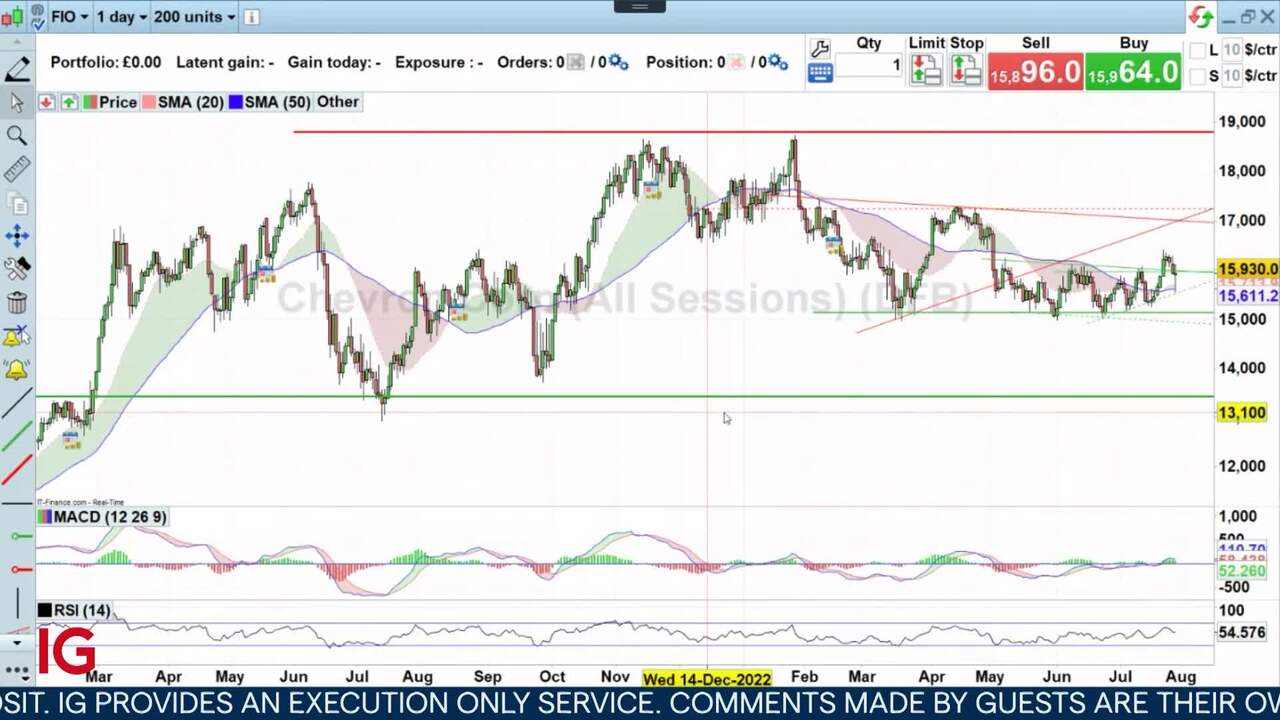Open the Price settings tab
This screenshot has height=720, width=1280.
pos(110,102)
